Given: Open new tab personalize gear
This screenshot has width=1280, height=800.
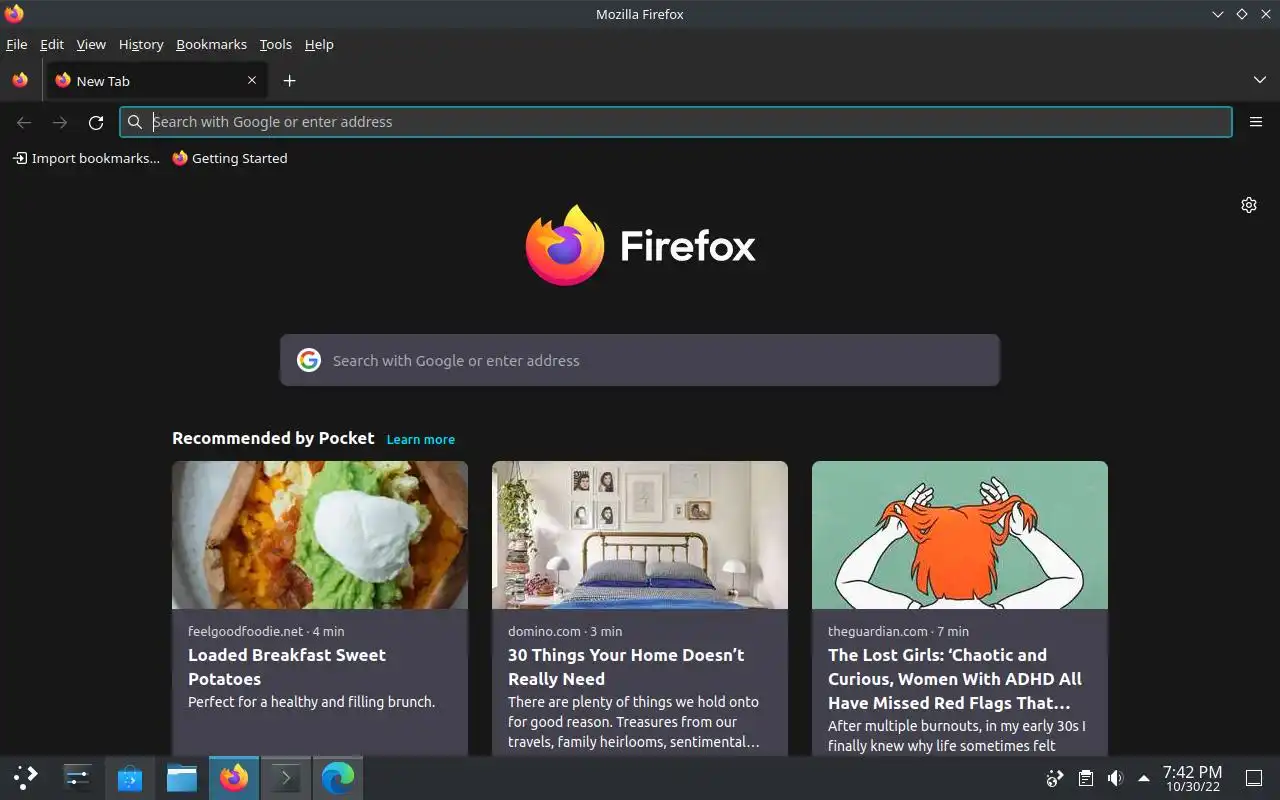Looking at the screenshot, I should click(x=1249, y=205).
